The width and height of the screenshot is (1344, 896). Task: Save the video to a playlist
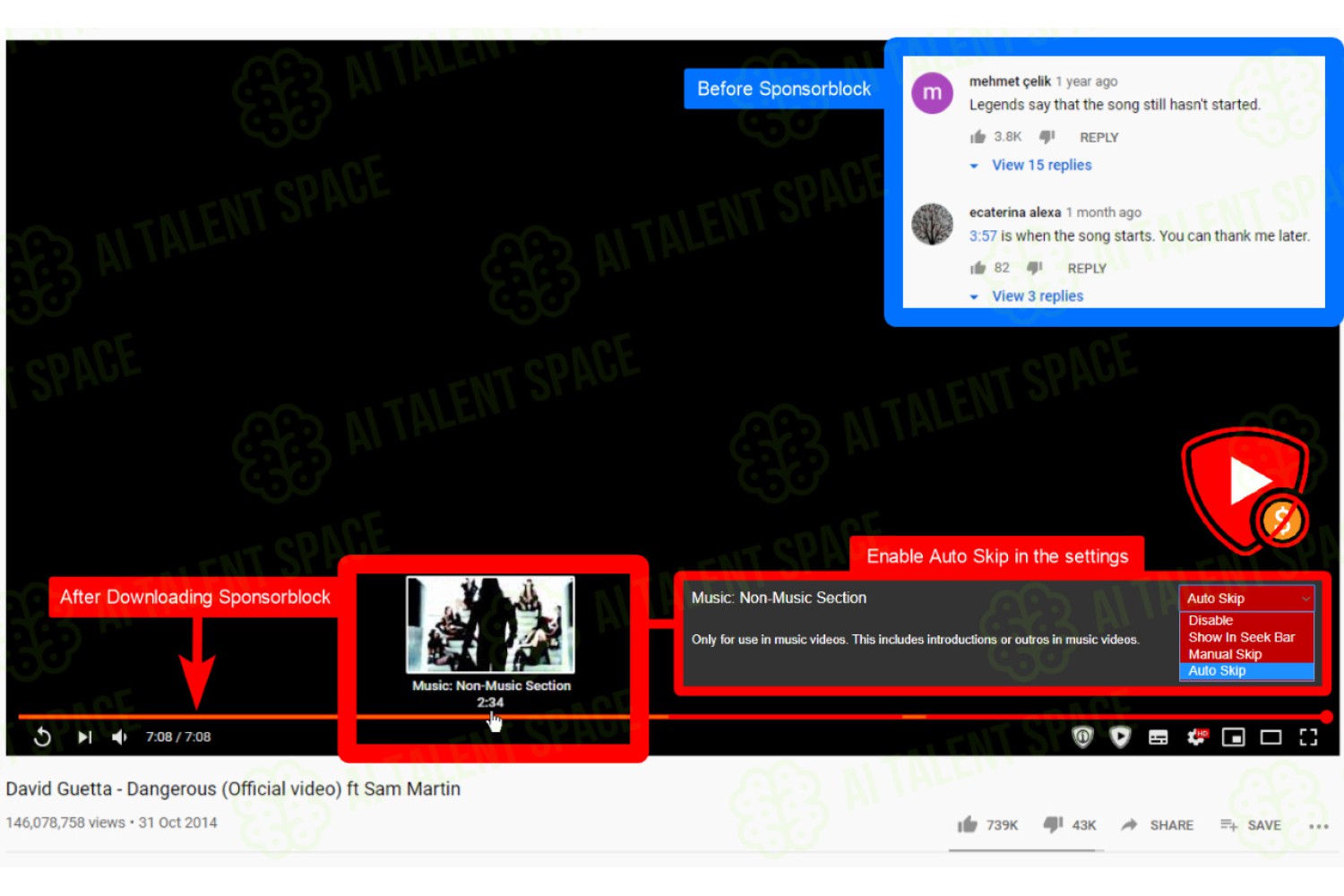tap(1251, 825)
